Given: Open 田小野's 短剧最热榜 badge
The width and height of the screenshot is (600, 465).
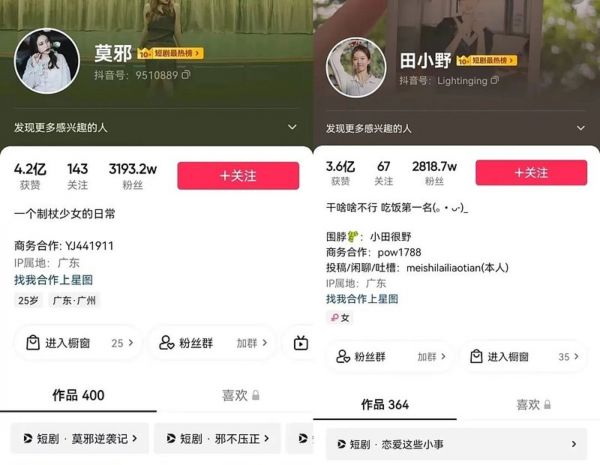Looking at the screenshot, I should pyautogui.click(x=487, y=60).
